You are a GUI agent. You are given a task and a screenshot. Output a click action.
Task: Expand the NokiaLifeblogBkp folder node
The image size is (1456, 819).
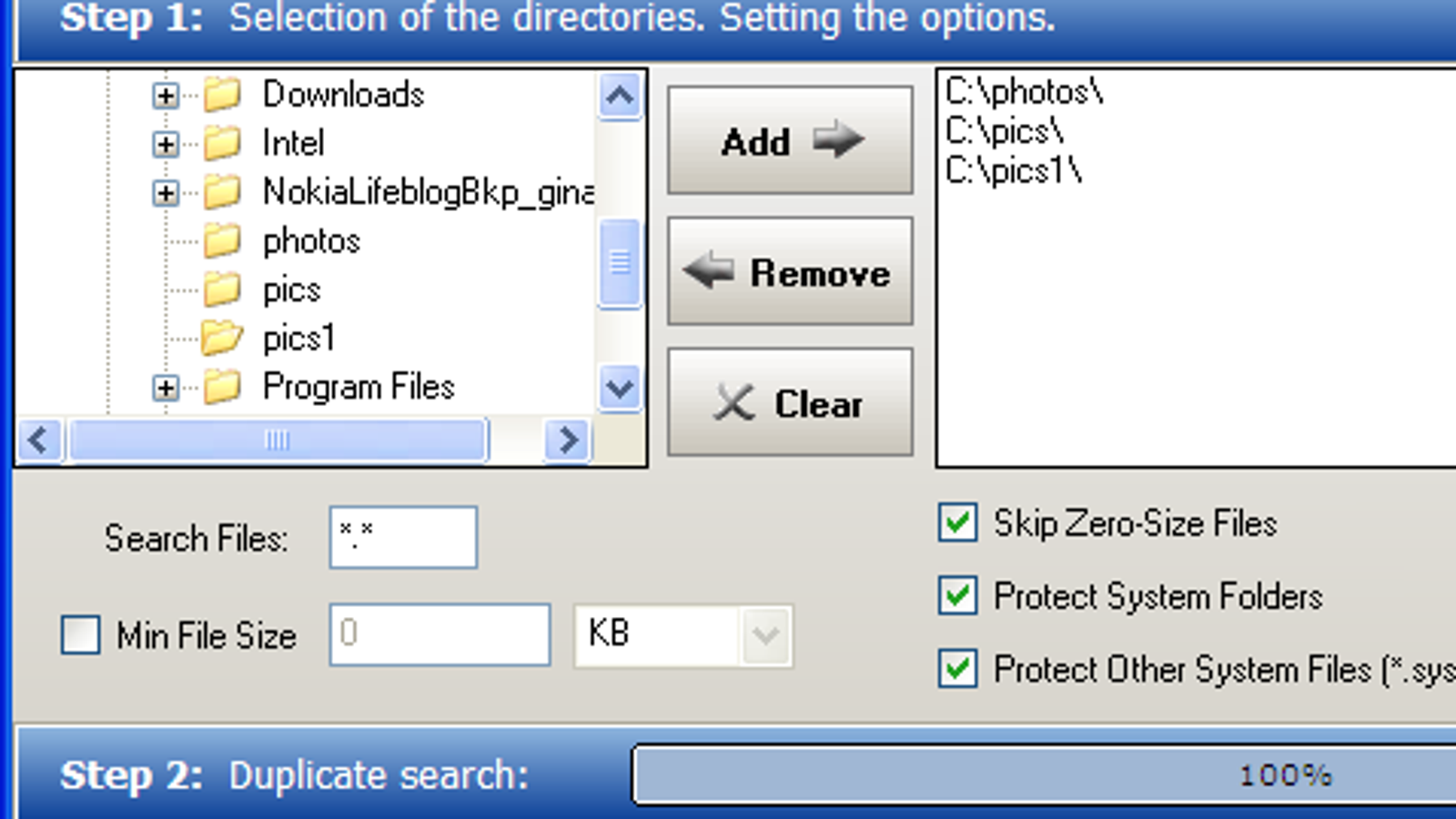click(x=166, y=192)
